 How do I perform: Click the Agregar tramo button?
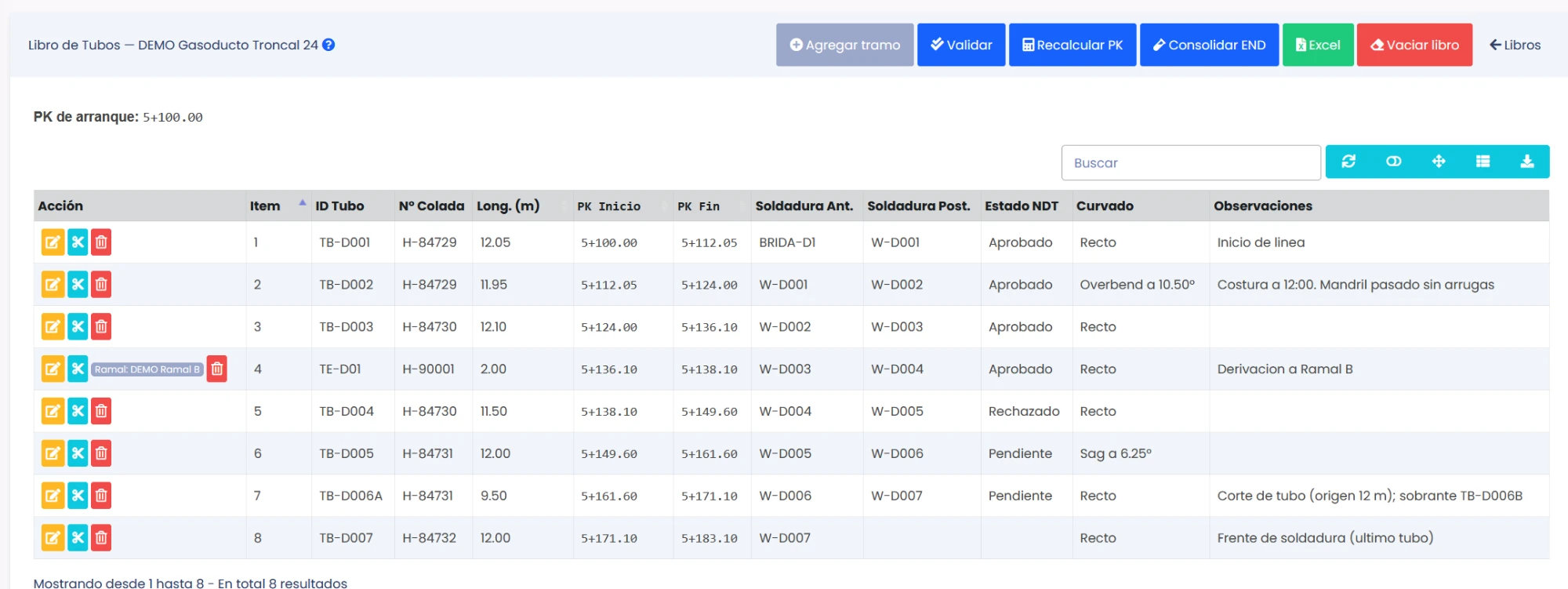tap(845, 45)
